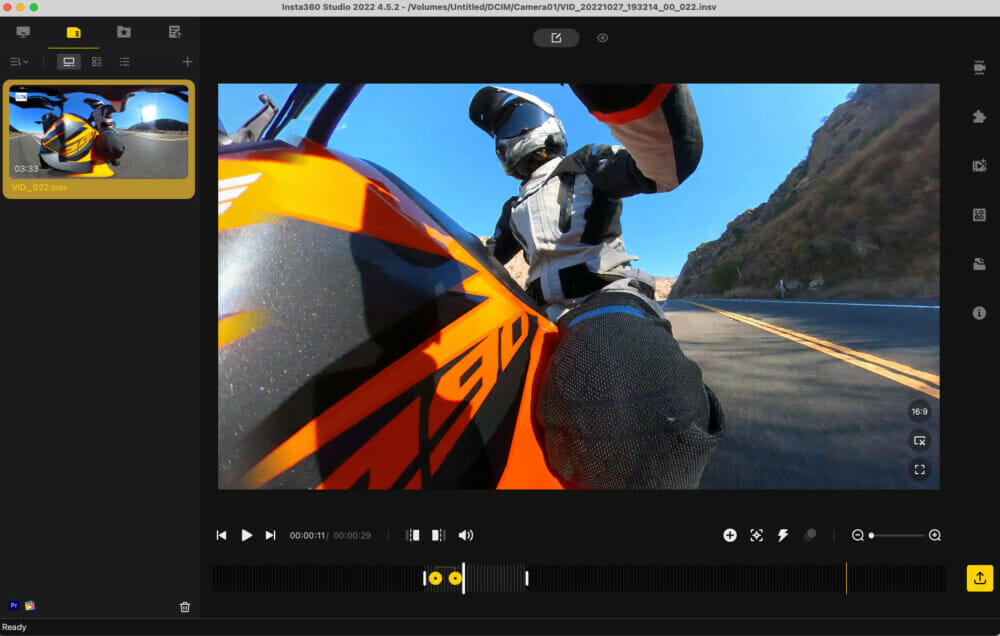Jump to the previous frame
The height and width of the screenshot is (636, 1000).
pyautogui.click(x=221, y=535)
